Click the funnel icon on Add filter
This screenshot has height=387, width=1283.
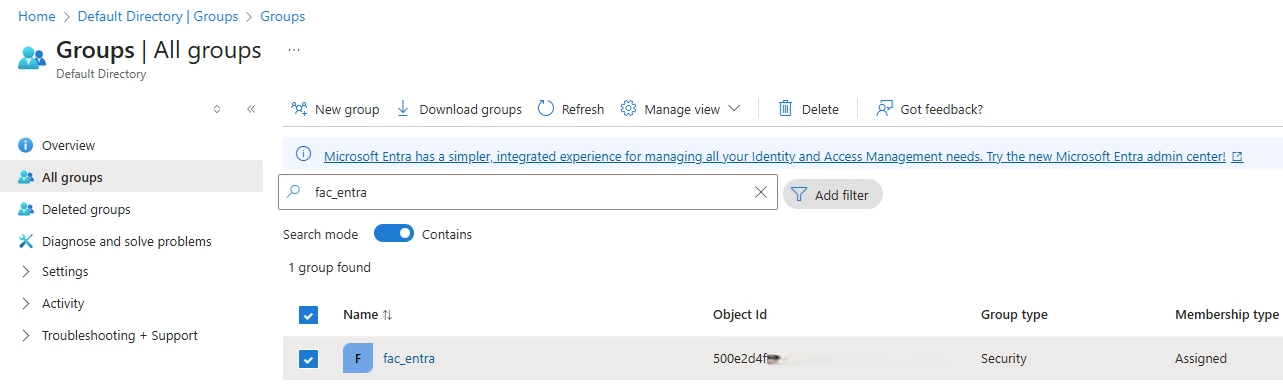(799, 194)
